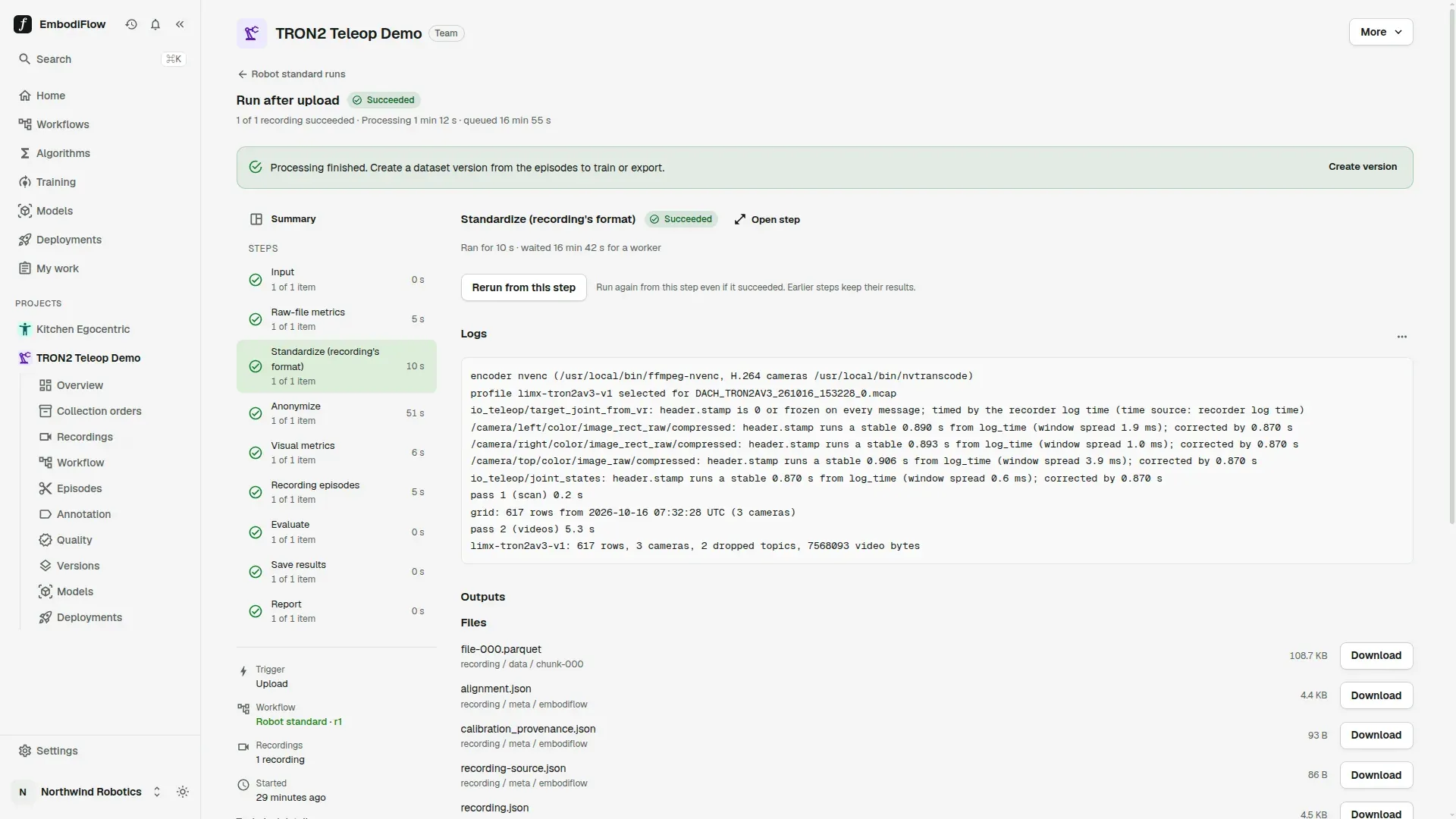Open the history clock icon
Image resolution: width=1456 pixels, height=819 pixels.
click(131, 24)
